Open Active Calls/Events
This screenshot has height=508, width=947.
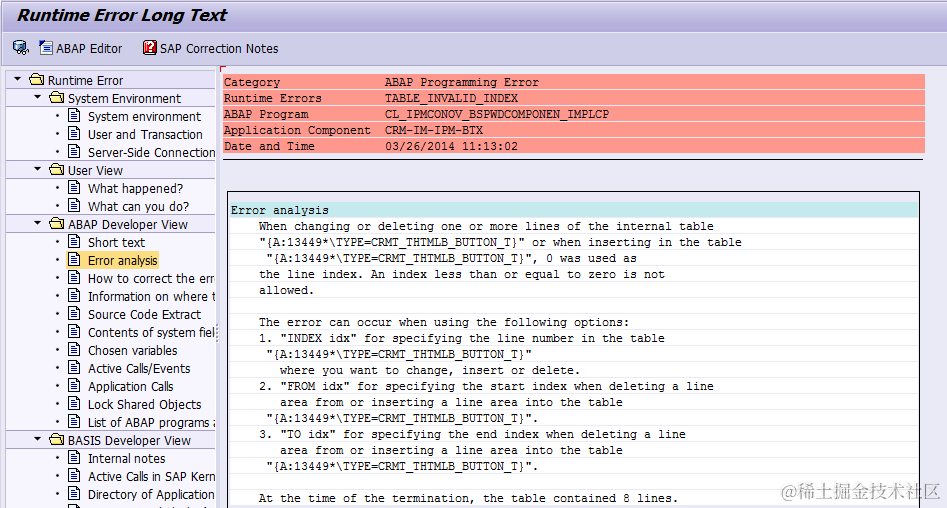click(139, 368)
